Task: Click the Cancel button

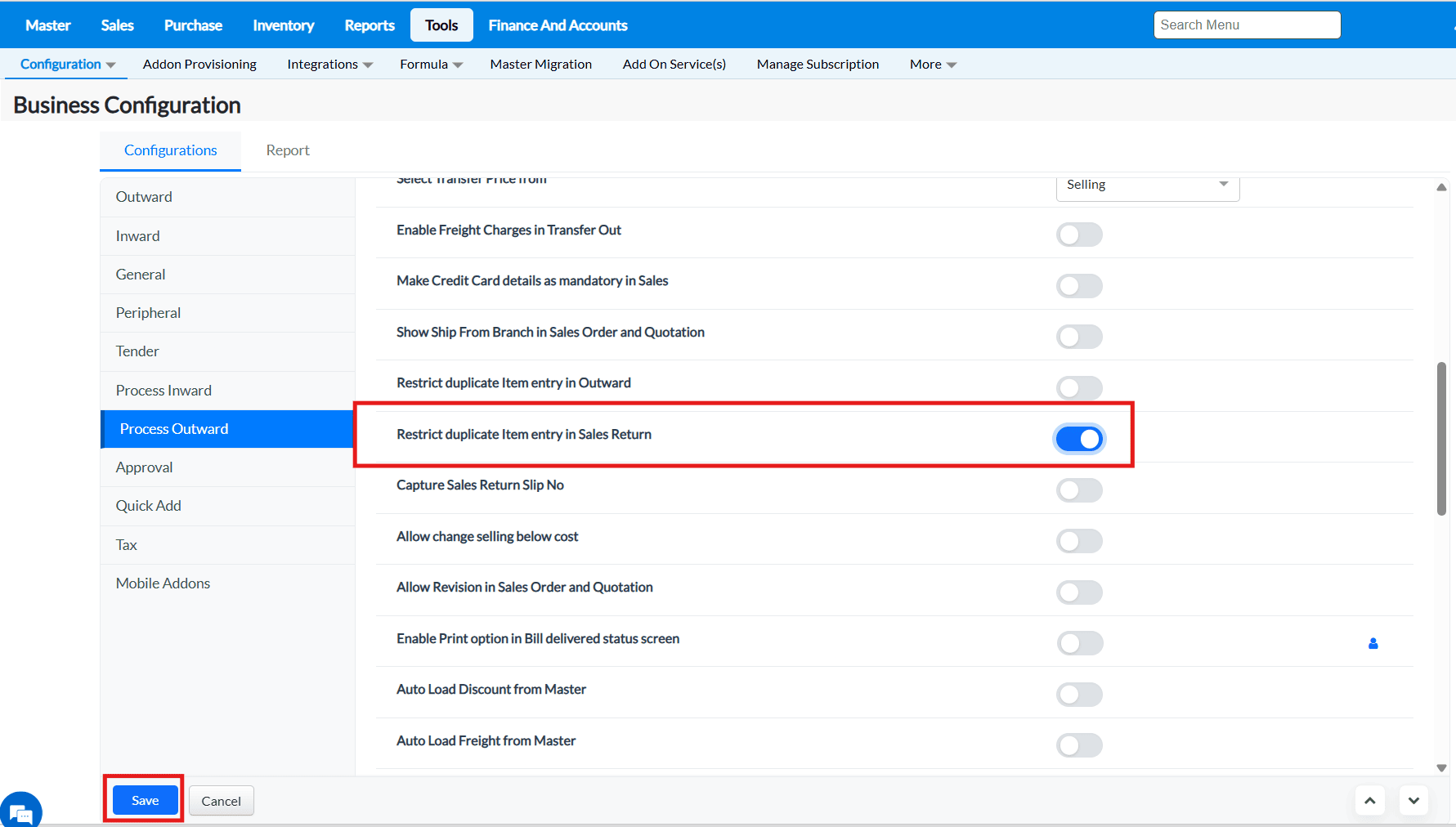Action: tap(221, 801)
